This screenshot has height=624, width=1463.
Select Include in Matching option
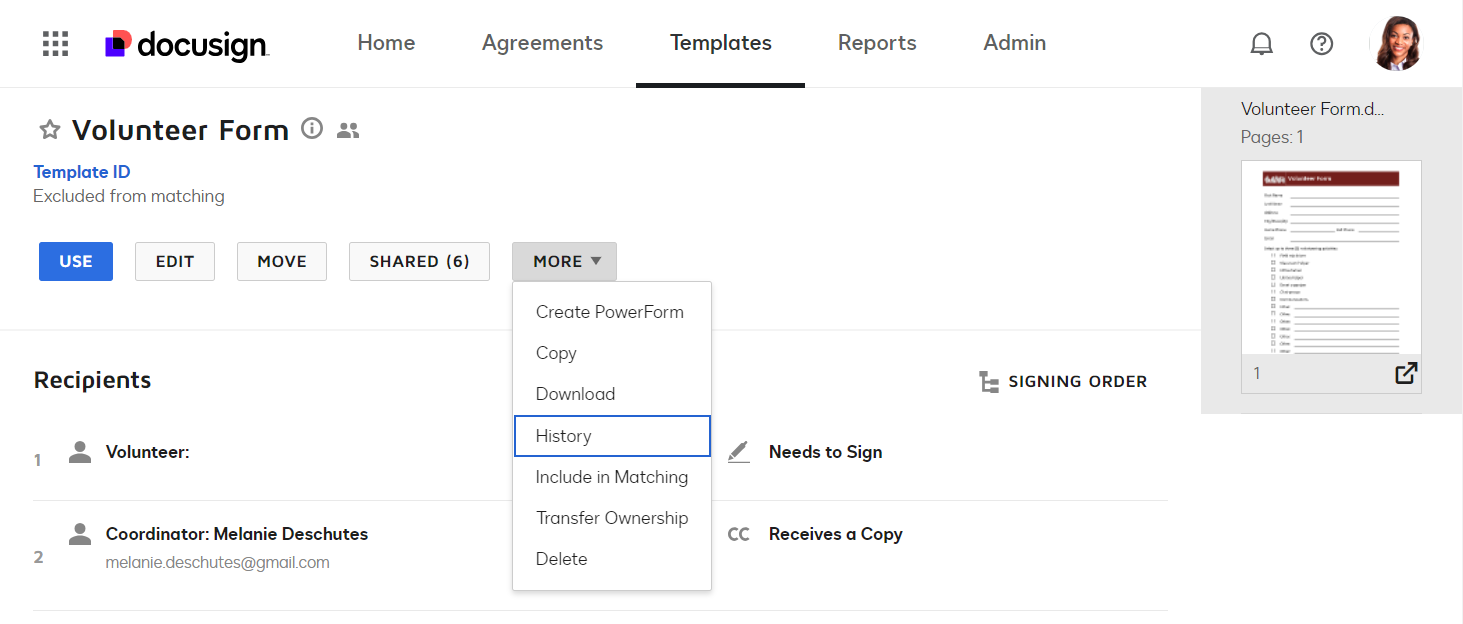[x=611, y=477]
